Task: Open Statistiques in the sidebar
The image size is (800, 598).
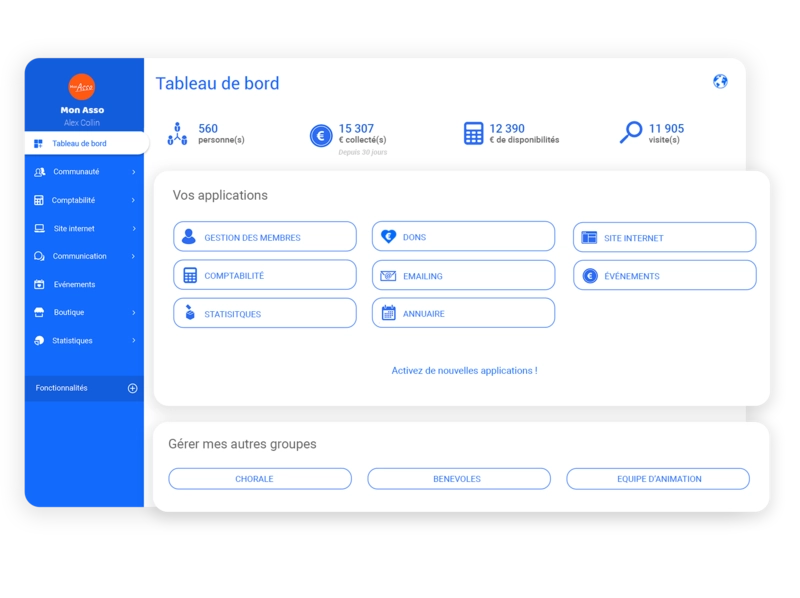Action: 84,340
